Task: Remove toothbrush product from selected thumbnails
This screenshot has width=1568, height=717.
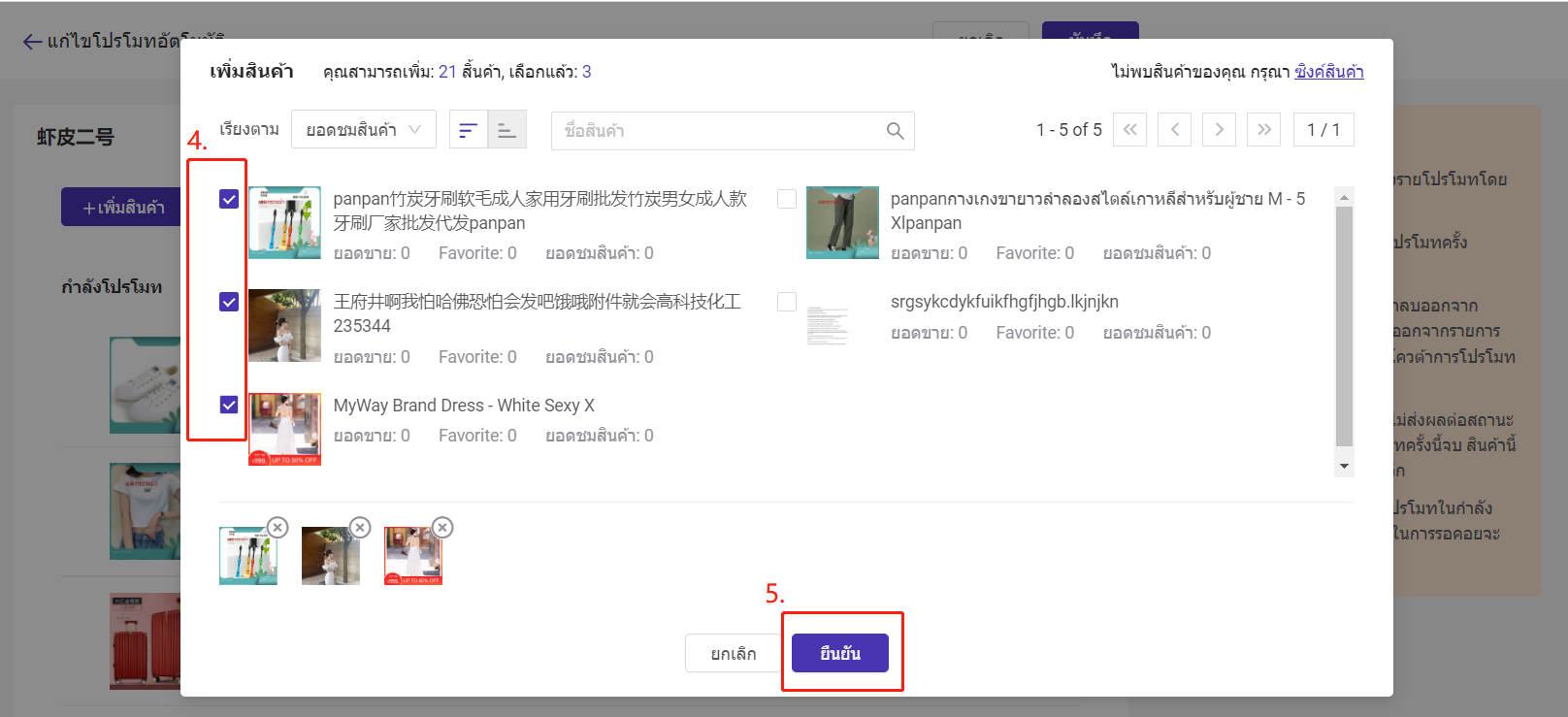Action: point(278,527)
